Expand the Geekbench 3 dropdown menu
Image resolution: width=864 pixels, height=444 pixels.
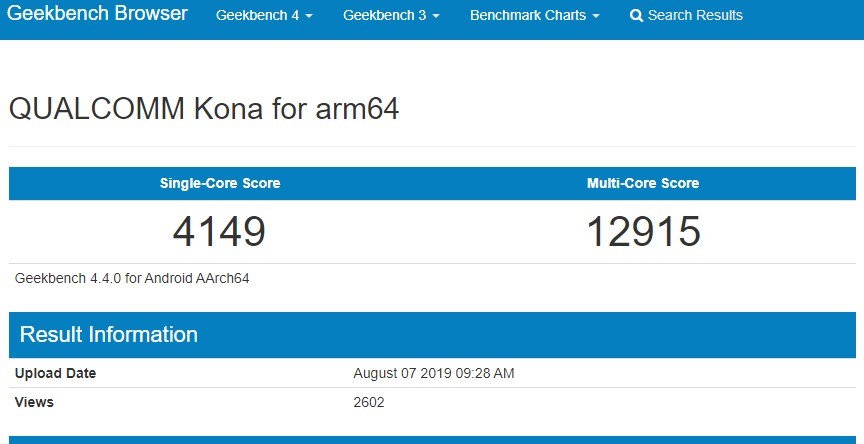(x=391, y=15)
